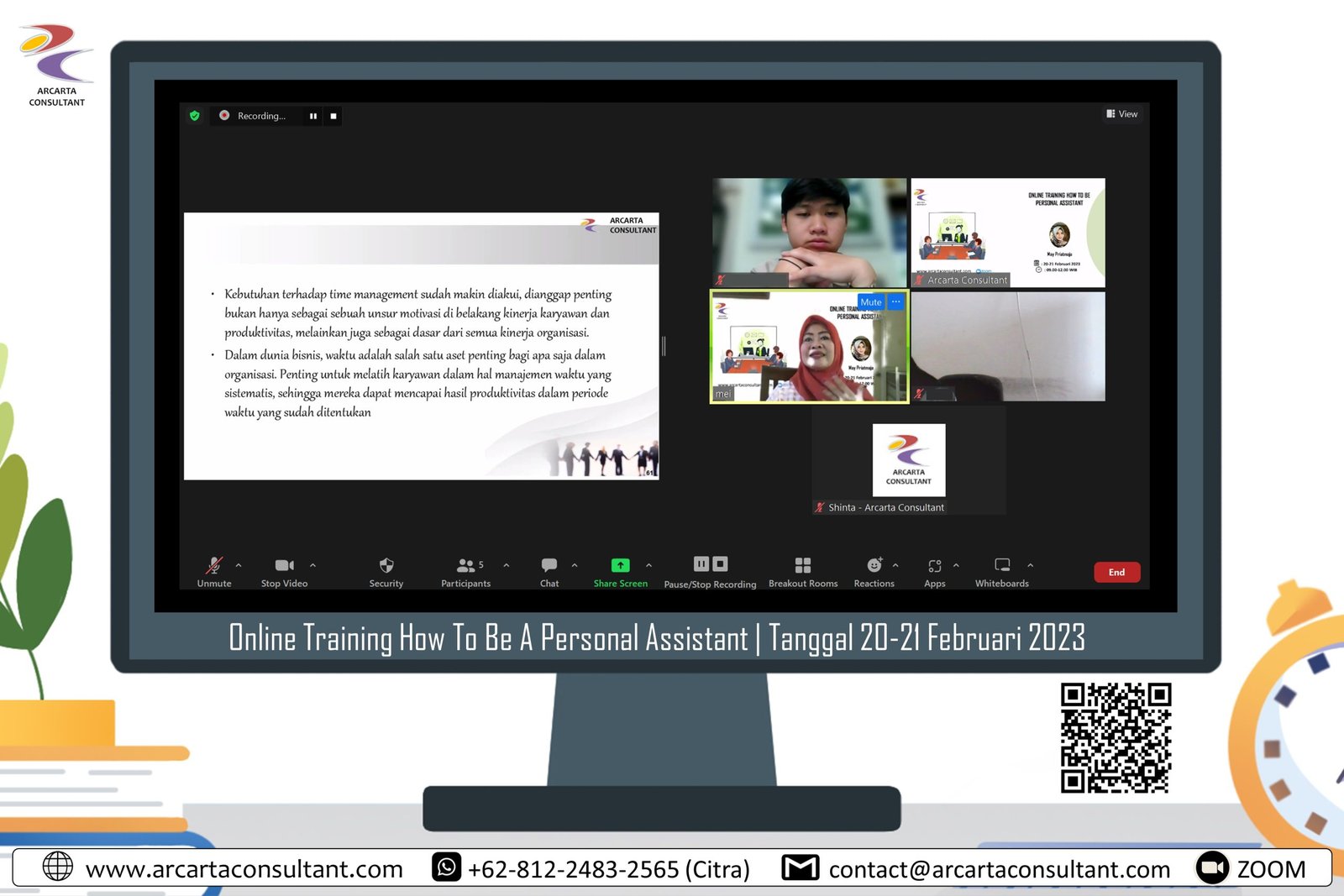Click the Unmute microphone icon
The height and width of the screenshot is (896, 1344).
pos(214,566)
